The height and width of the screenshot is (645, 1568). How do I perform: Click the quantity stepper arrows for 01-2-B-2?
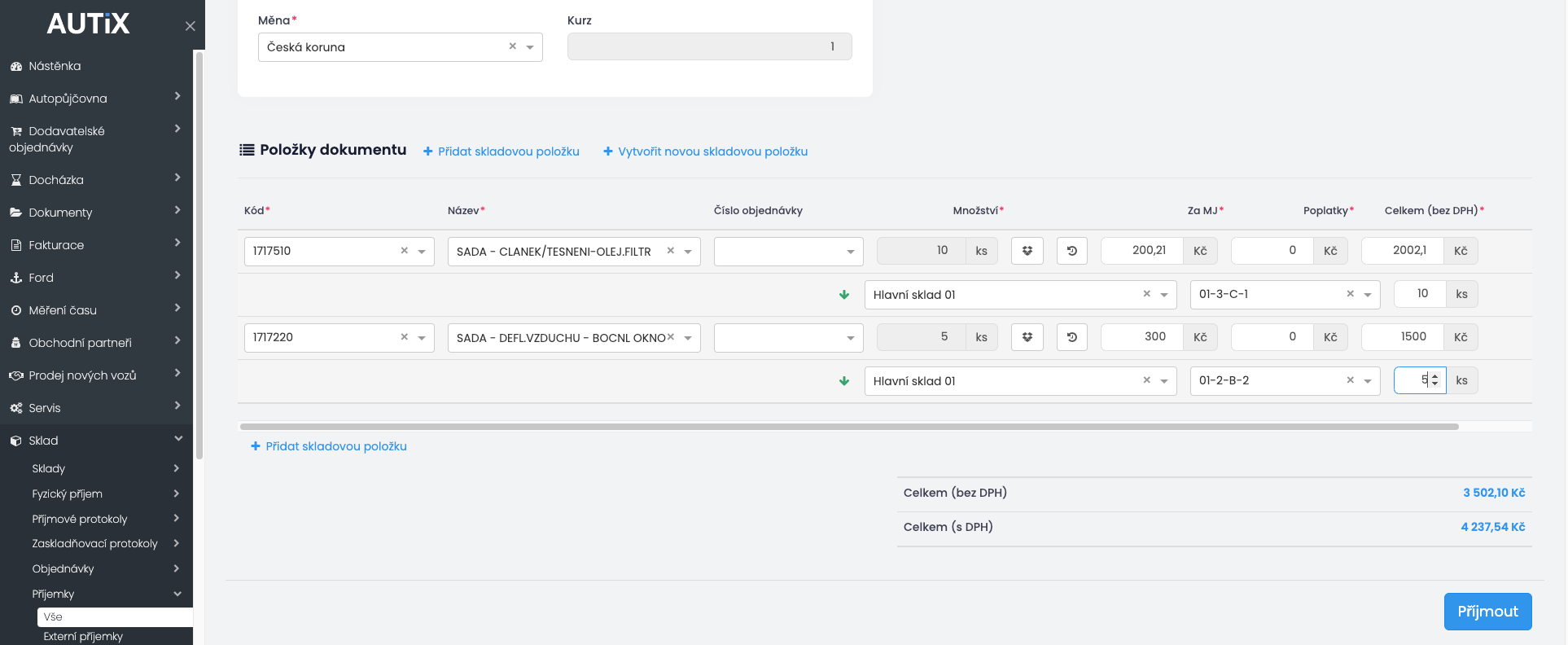pyautogui.click(x=1434, y=380)
